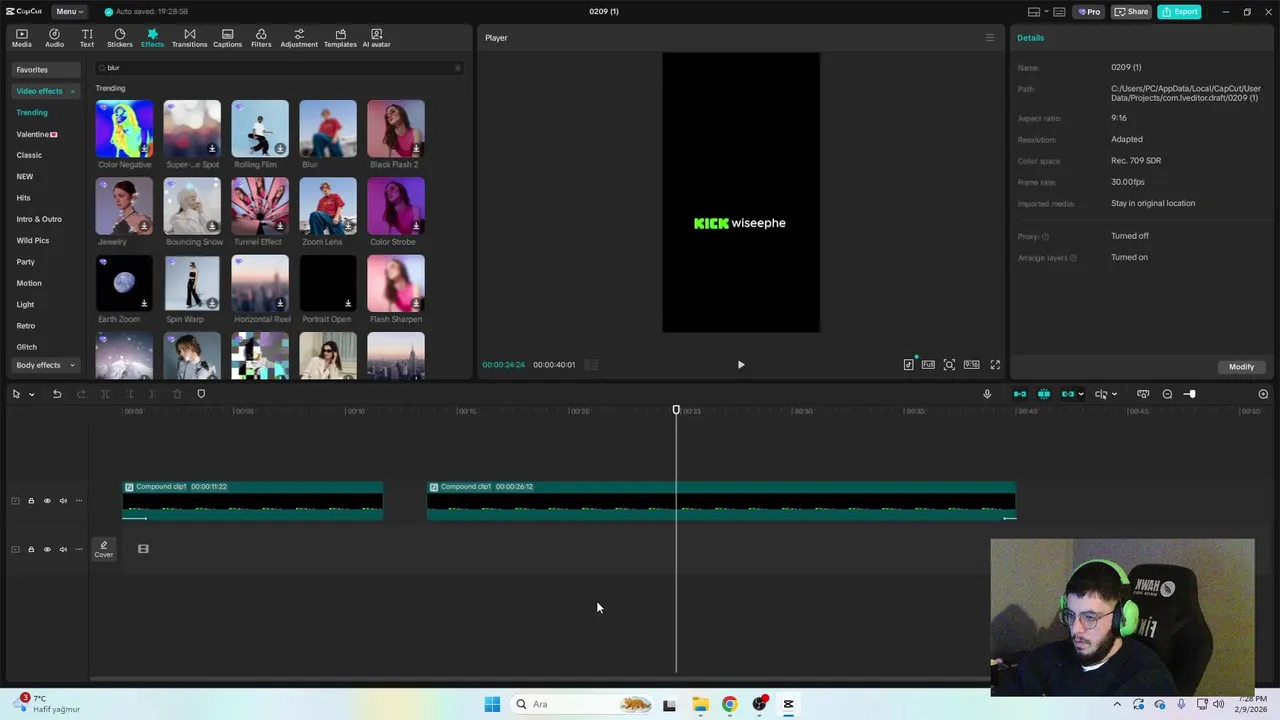Open the Stickers panel icon
The height and width of the screenshot is (720, 1280).
point(120,38)
